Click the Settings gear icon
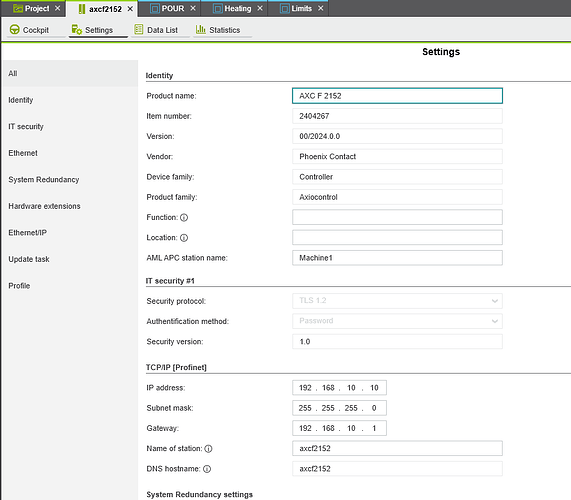This screenshot has width=571, height=500. tap(76, 29)
